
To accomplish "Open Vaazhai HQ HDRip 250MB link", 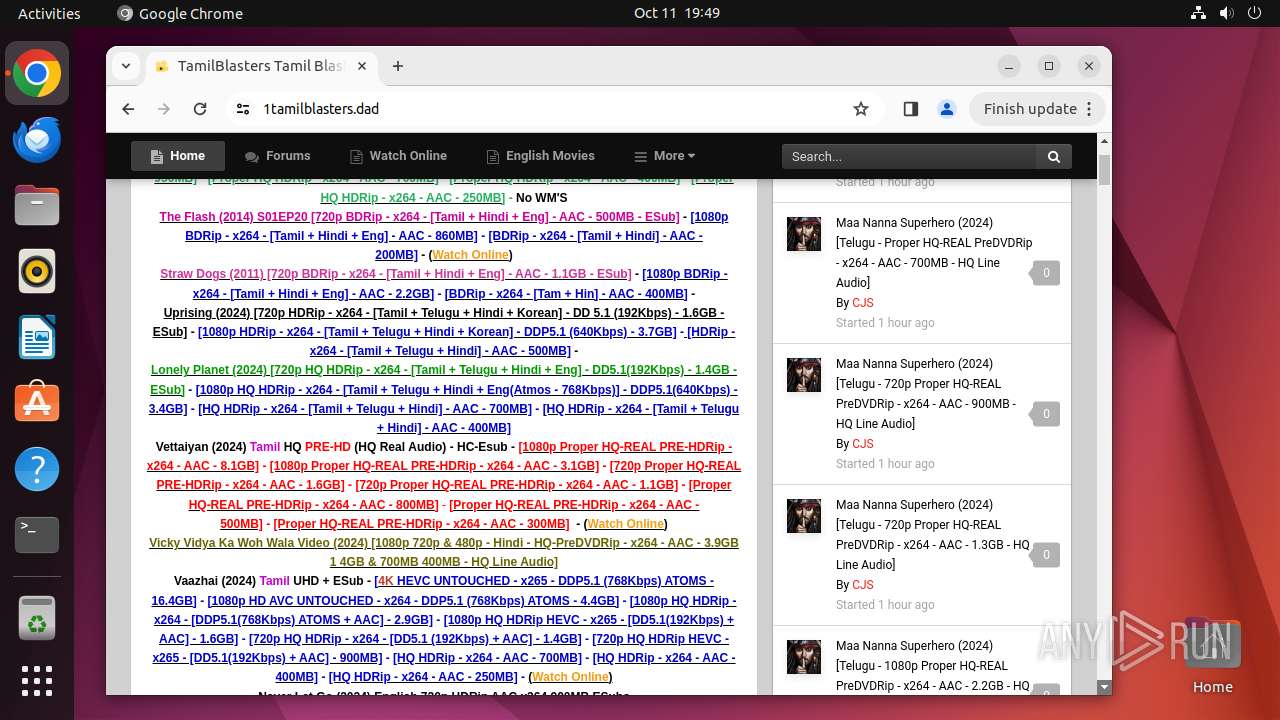I will pos(423,677).
